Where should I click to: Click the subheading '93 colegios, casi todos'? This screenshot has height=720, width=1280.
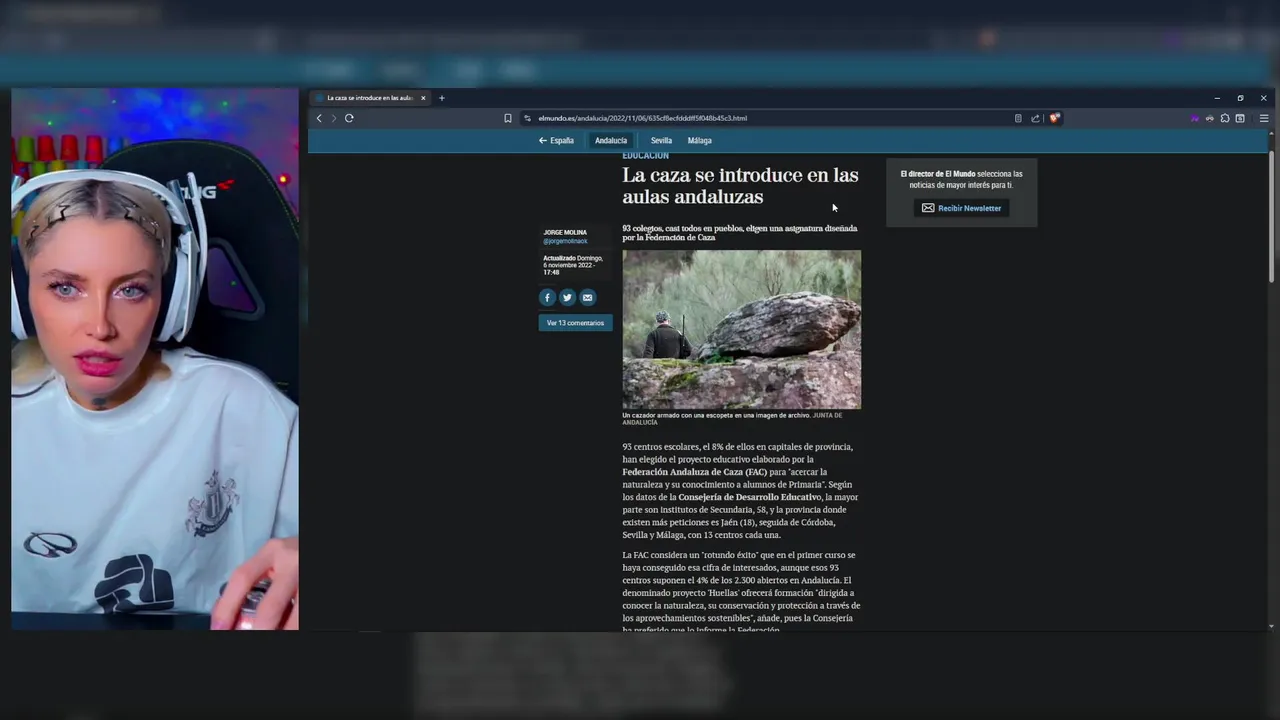tap(739, 233)
